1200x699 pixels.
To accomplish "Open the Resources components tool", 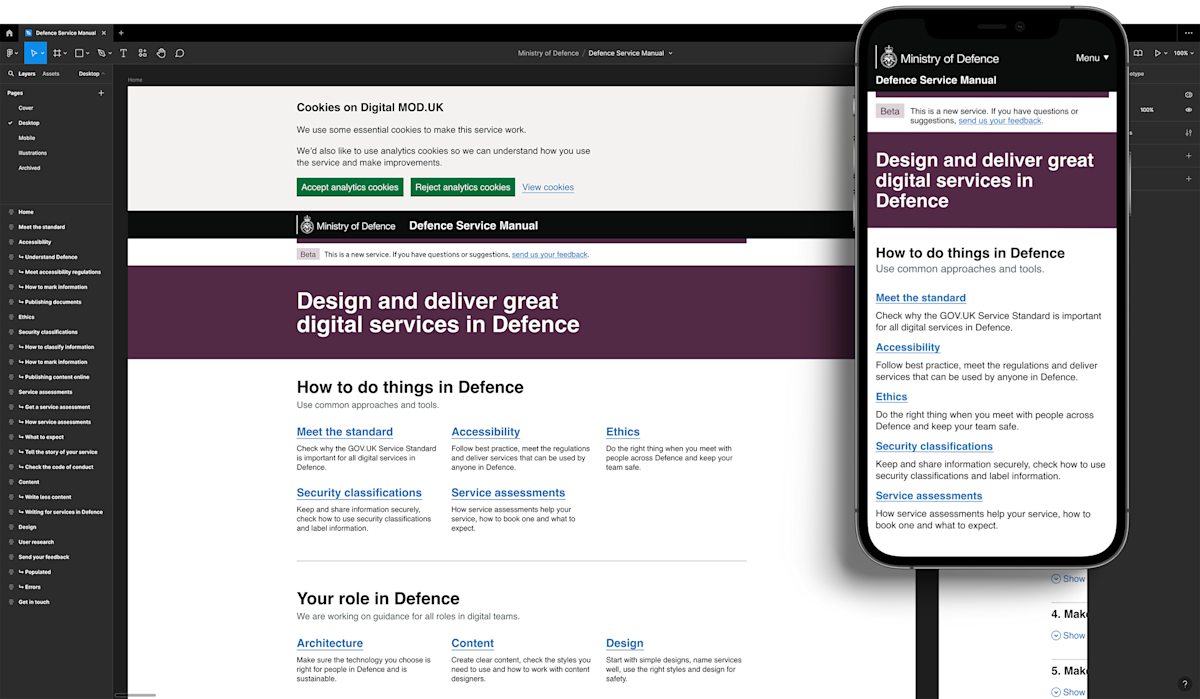I will (x=143, y=53).
